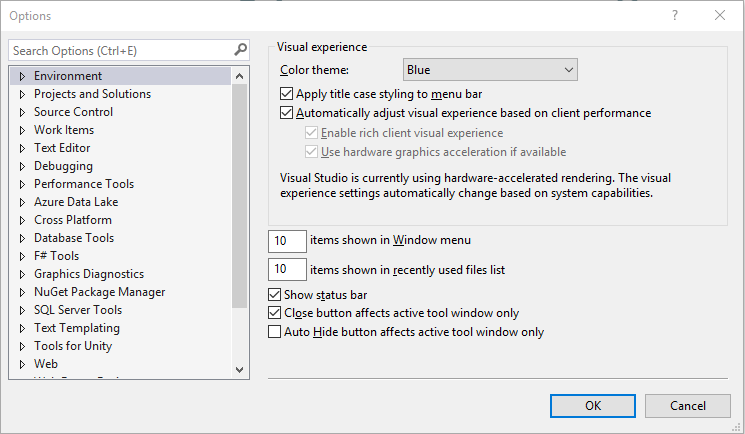Expand the Debugging tree node

[x=22, y=166]
